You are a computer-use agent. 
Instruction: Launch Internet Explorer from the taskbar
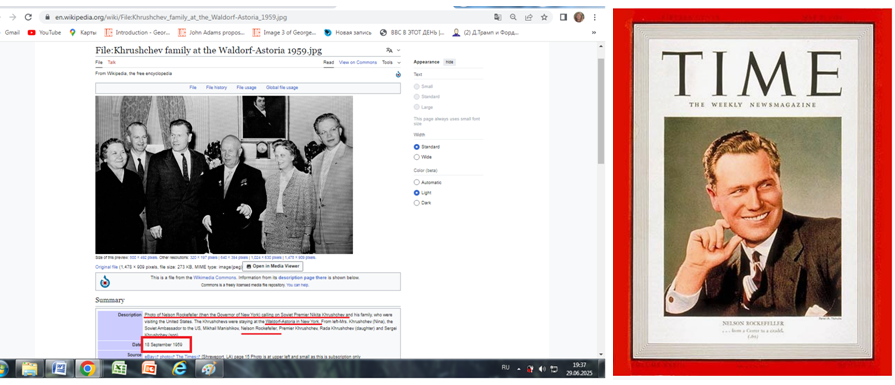pos(179,368)
